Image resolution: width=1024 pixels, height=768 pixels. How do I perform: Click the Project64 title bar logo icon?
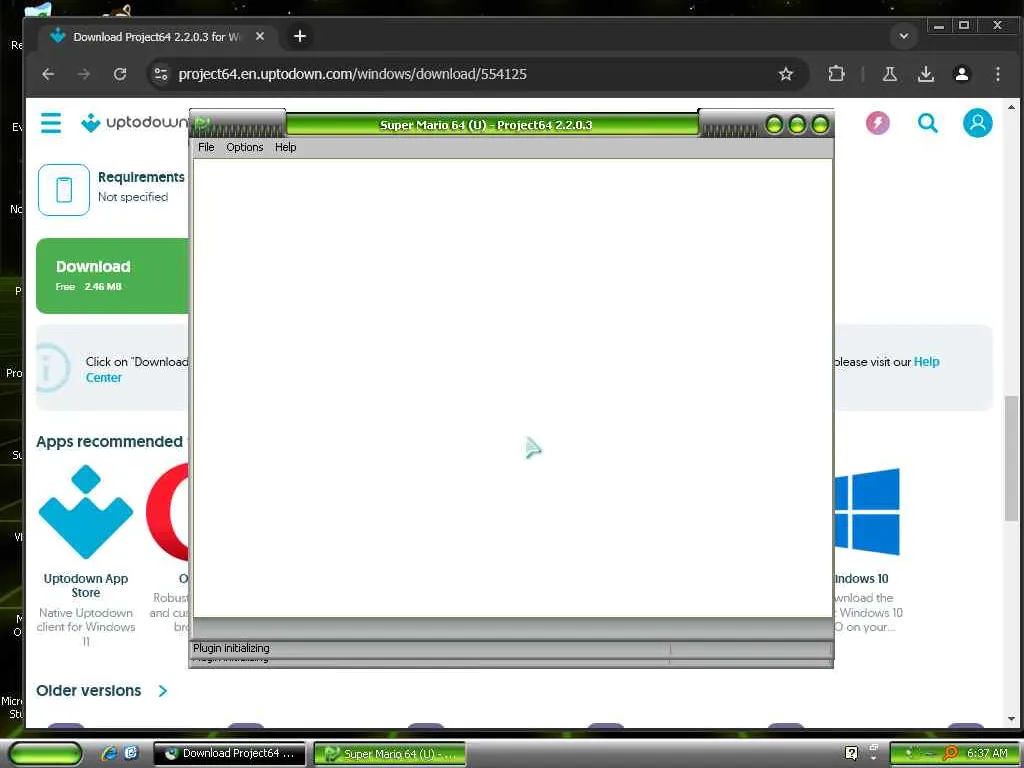pos(202,123)
